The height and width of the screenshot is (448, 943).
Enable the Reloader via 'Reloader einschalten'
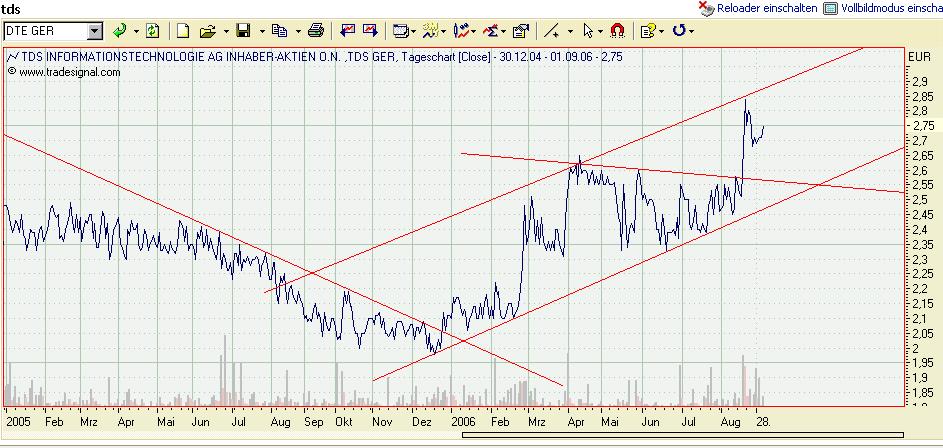[766, 8]
